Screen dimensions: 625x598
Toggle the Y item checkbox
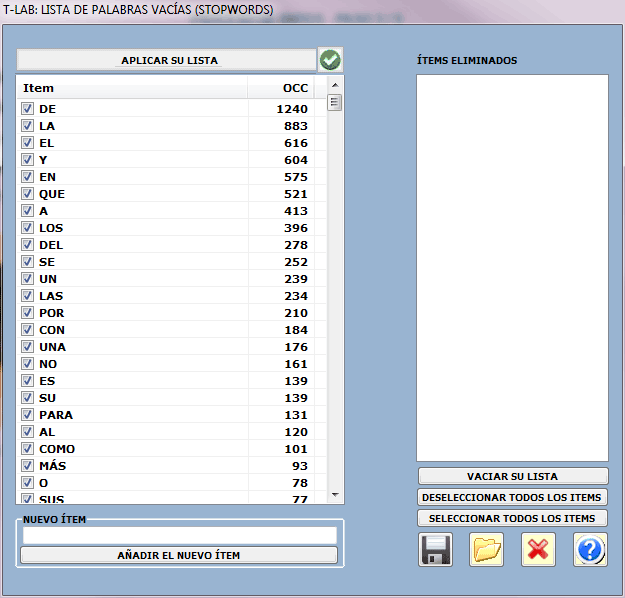click(28, 160)
